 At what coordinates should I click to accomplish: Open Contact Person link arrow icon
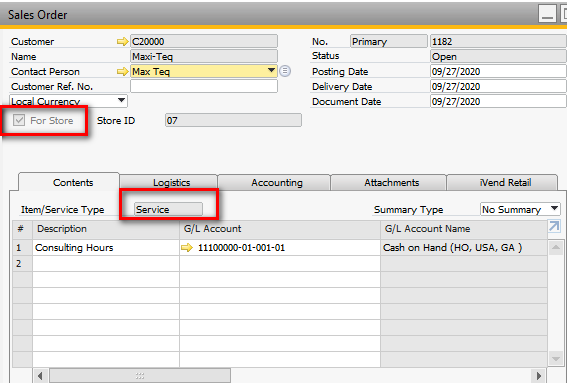point(123,72)
